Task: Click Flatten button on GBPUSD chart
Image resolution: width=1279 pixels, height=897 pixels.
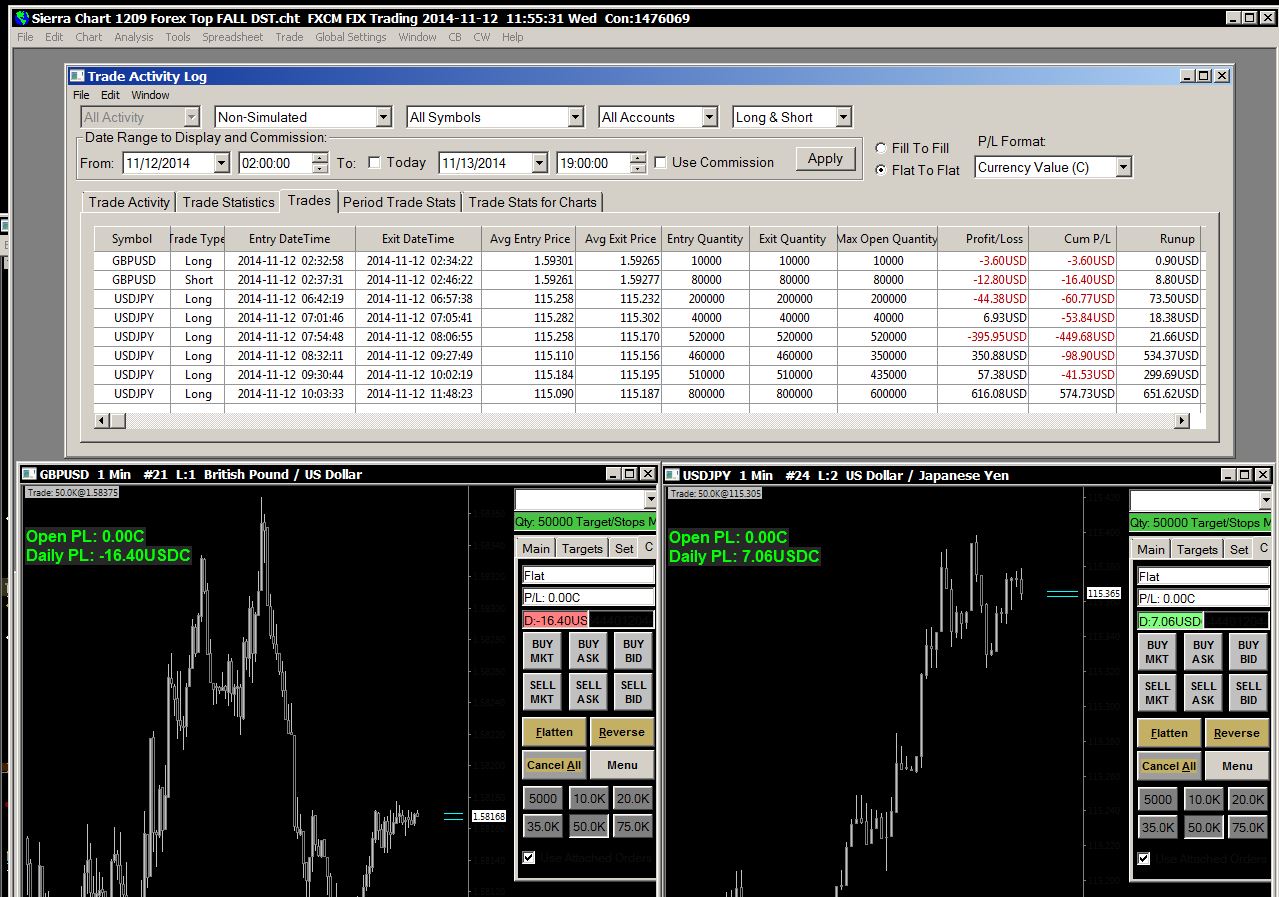Action: 554,732
